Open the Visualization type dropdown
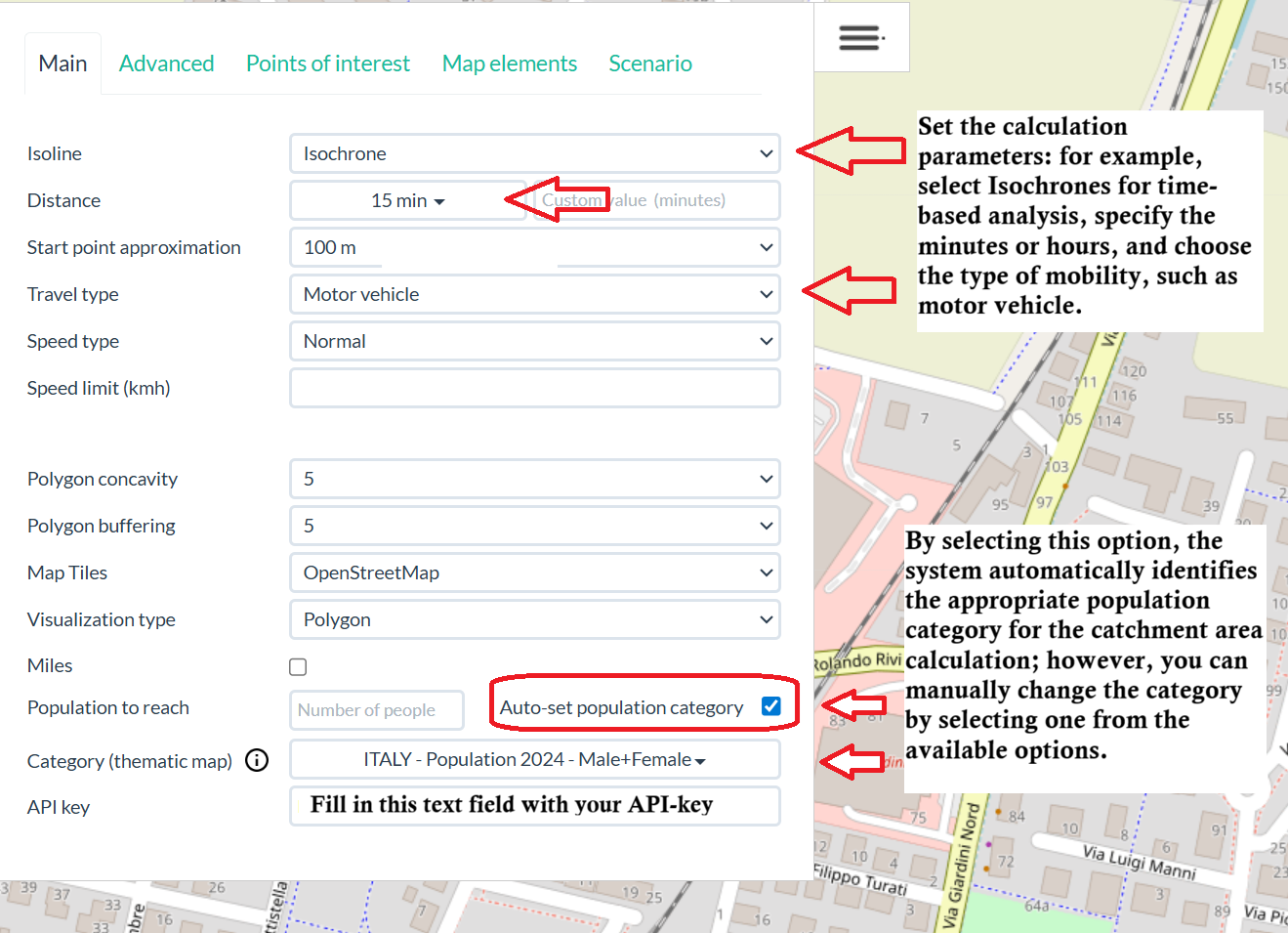Viewport: 1288px width, 933px height. point(534,619)
